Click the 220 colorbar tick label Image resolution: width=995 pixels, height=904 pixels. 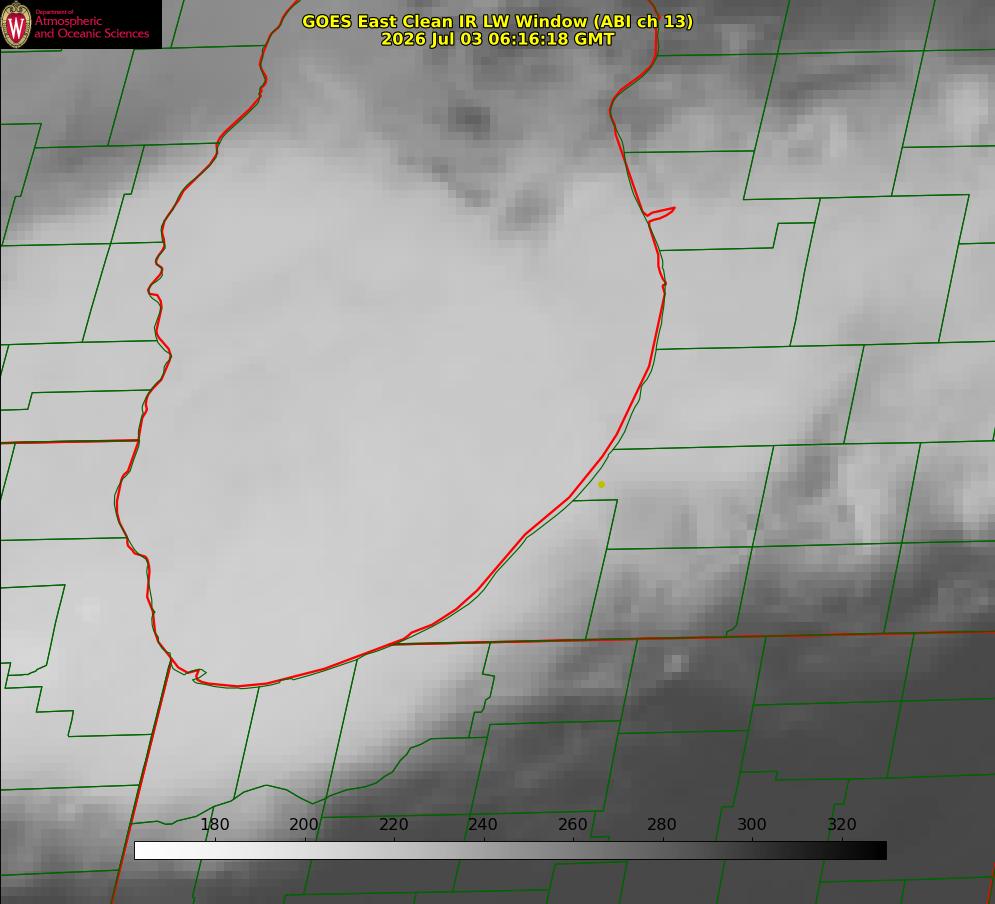[393, 824]
